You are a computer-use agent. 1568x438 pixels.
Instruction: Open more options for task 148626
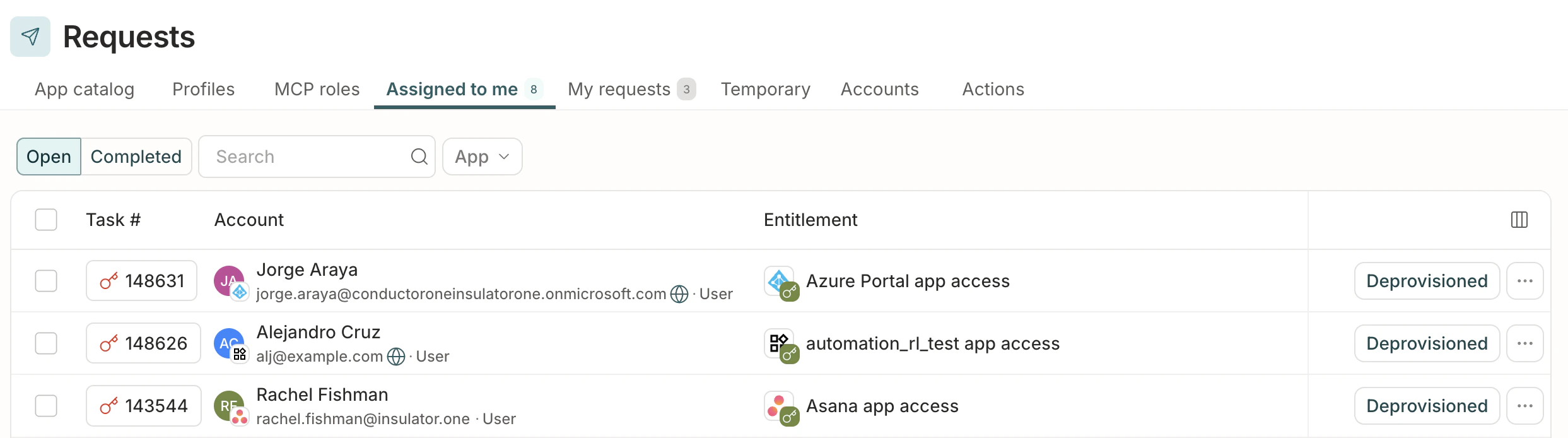click(1525, 343)
